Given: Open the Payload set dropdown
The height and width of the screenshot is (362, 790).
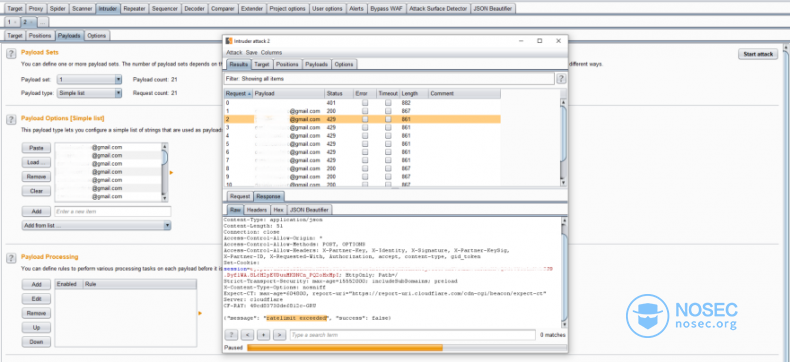Looking at the screenshot, I should pos(89,80).
